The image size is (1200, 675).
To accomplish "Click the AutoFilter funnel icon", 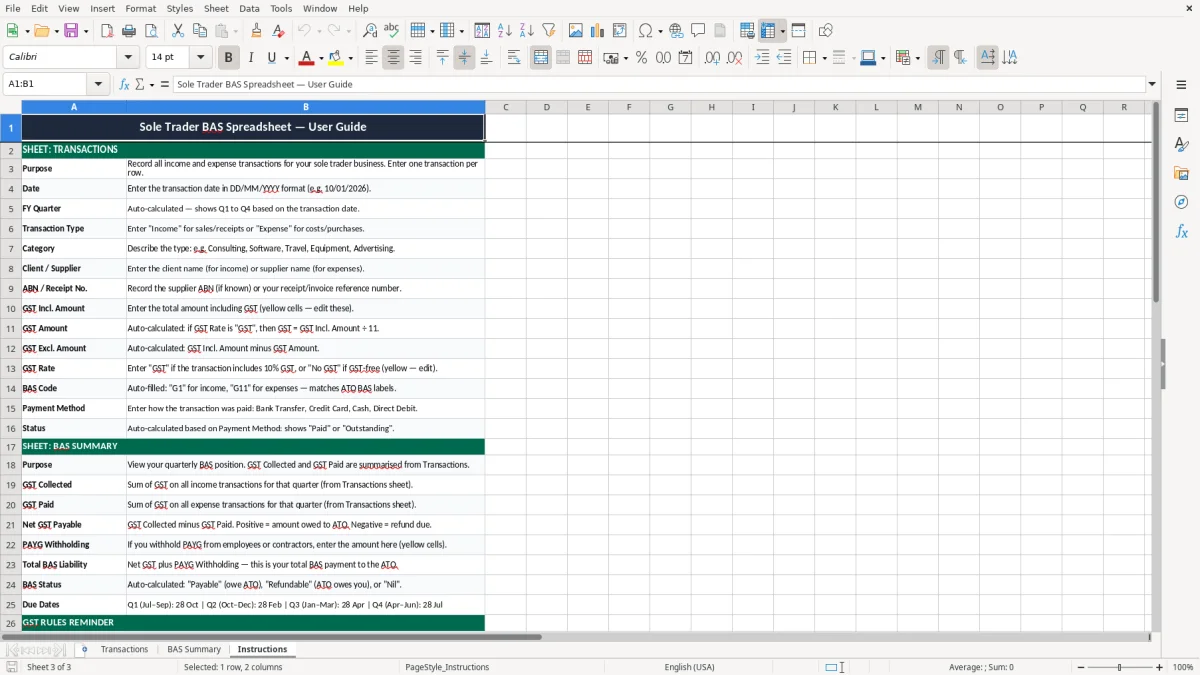I will point(548,31).
